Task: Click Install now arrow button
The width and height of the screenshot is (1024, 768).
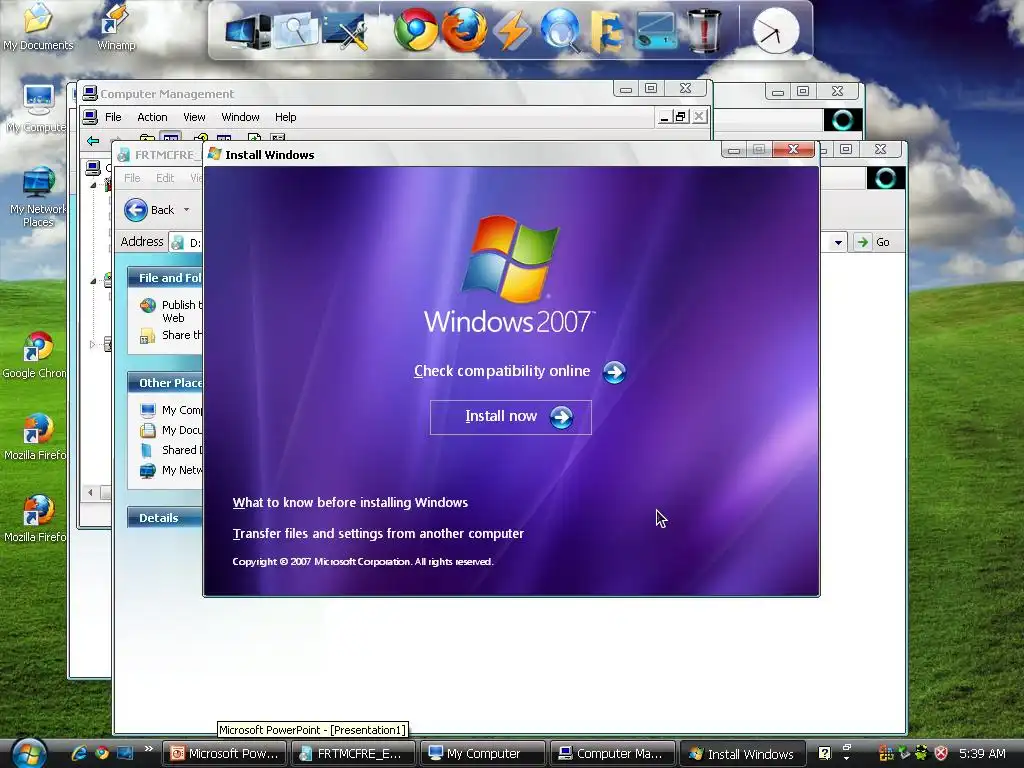Action: (x=511, y=417)
